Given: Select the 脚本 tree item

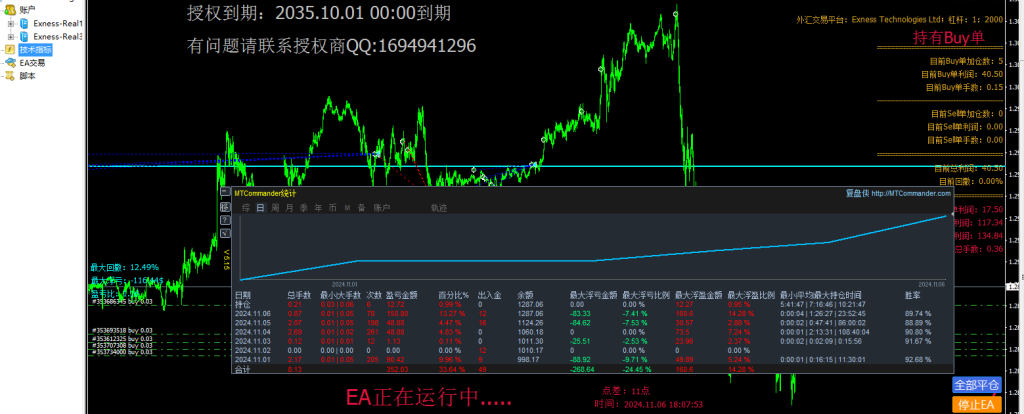Looking at the screenshot, I should point(27,76).
